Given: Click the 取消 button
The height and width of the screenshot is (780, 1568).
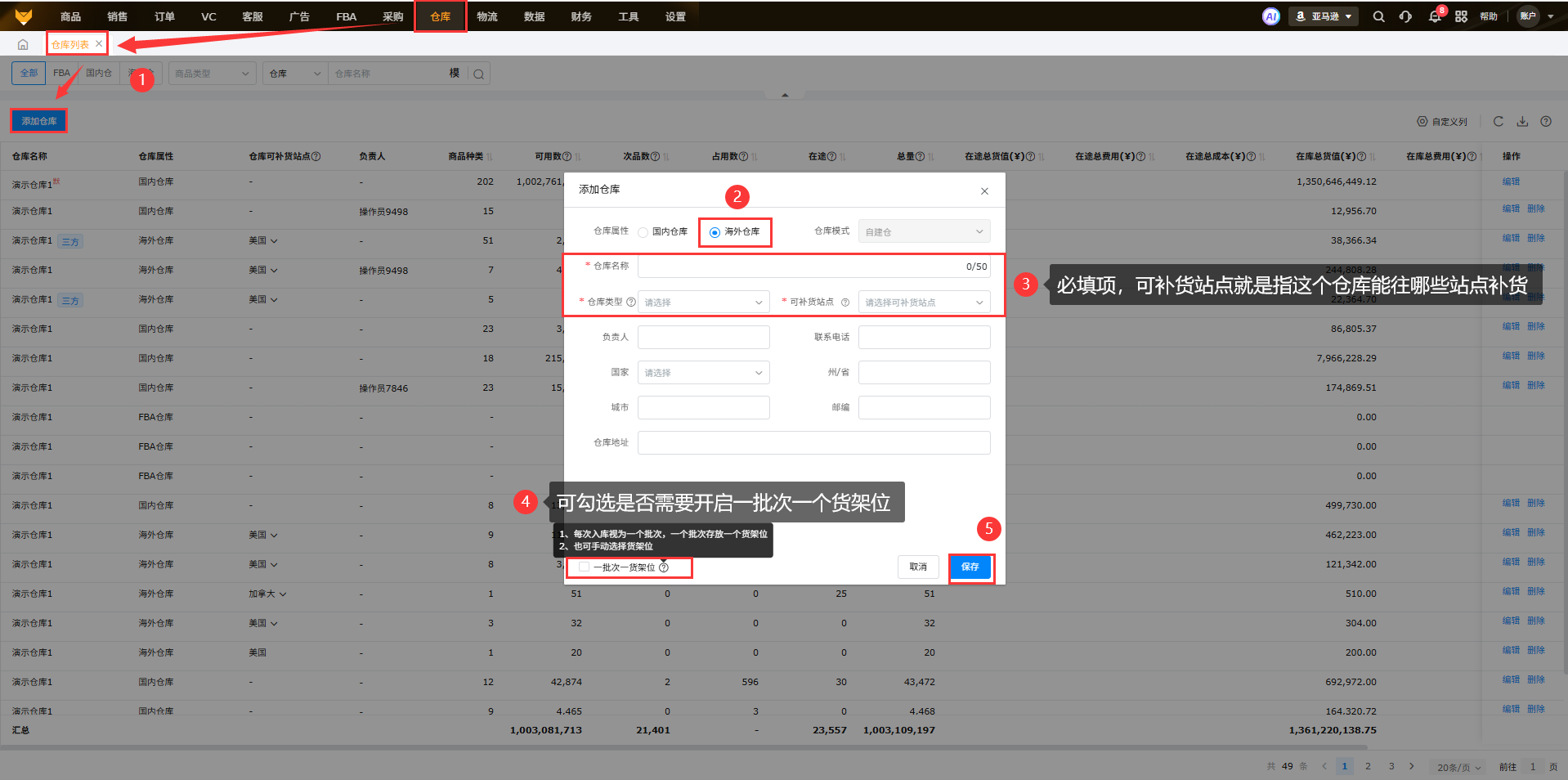Looking at the screenshot, I should tap(918, 567).
